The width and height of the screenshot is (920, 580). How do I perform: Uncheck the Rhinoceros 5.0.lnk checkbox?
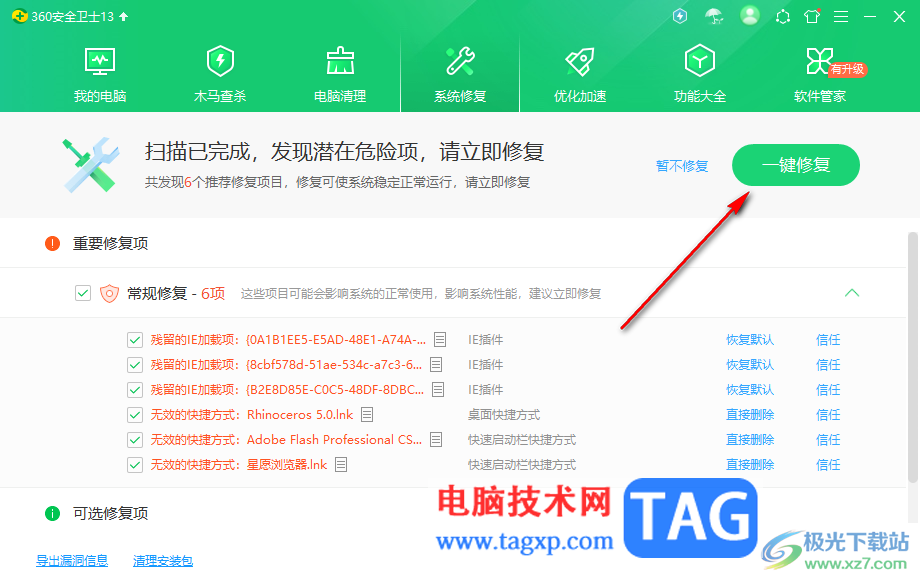click(x=135, y=415)
